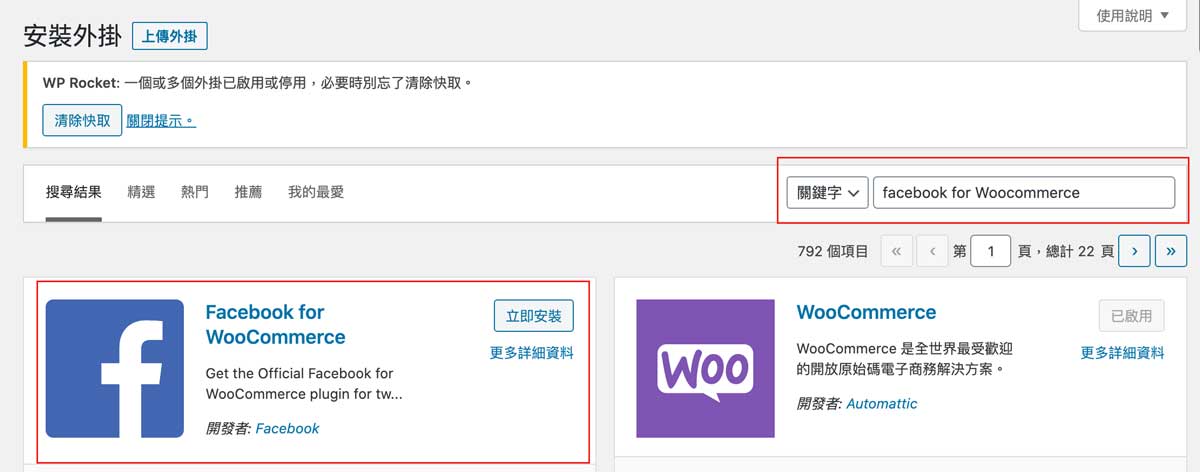1200x472 pixels.
Task: Switch to the 精選 tab
Action: (141, 192)
